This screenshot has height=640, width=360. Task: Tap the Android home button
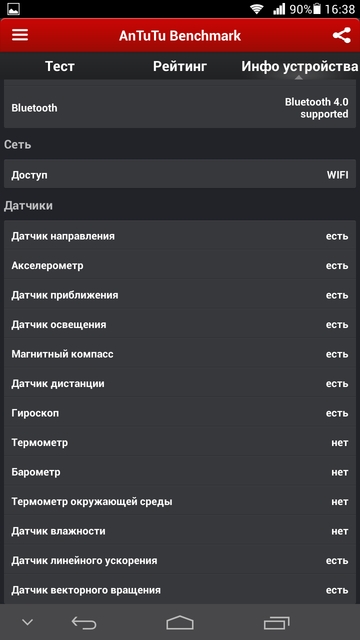(x=180, y=622)
